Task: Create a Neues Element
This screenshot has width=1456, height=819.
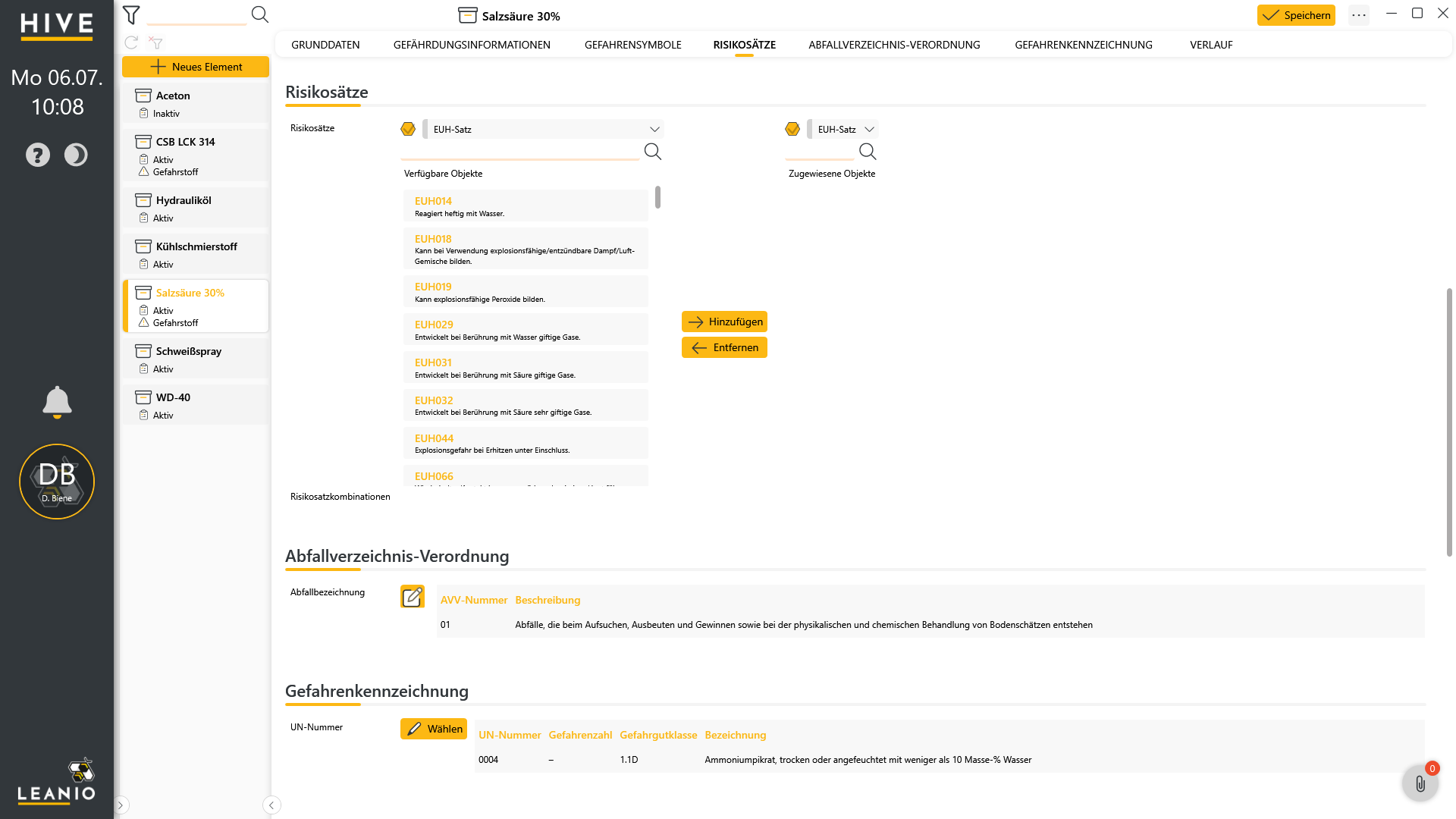Action: point(196,67)
